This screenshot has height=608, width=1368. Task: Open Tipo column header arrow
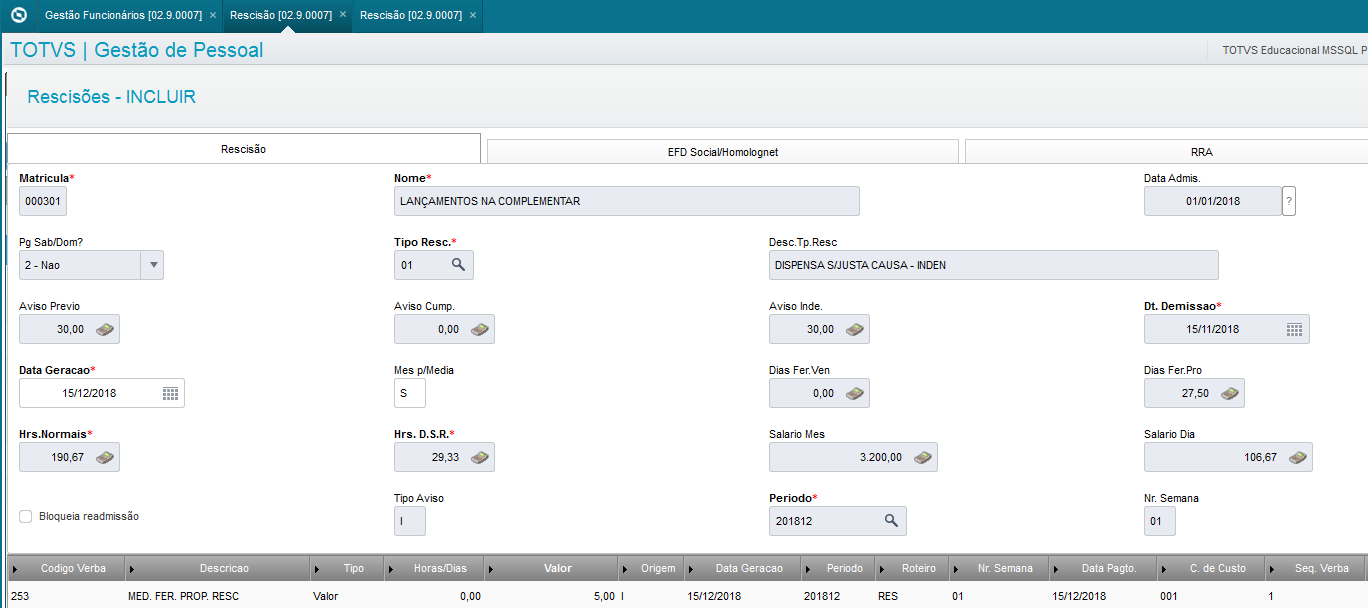(x=318, y=568)
